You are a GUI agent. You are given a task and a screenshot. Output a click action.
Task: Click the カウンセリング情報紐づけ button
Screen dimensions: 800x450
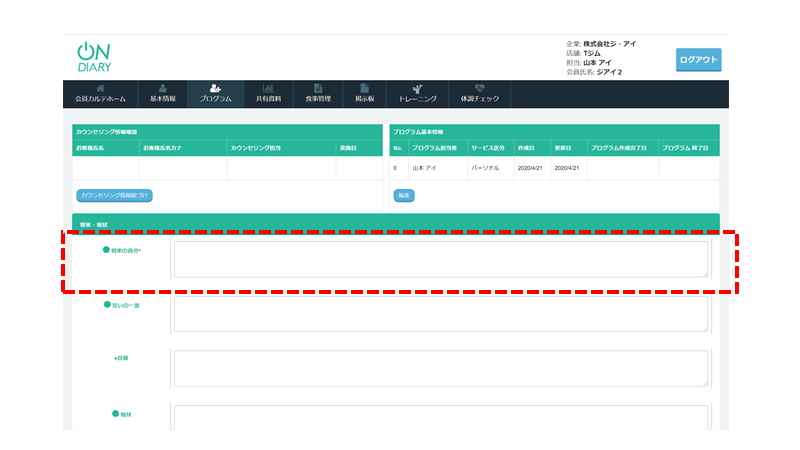(114, 195)
